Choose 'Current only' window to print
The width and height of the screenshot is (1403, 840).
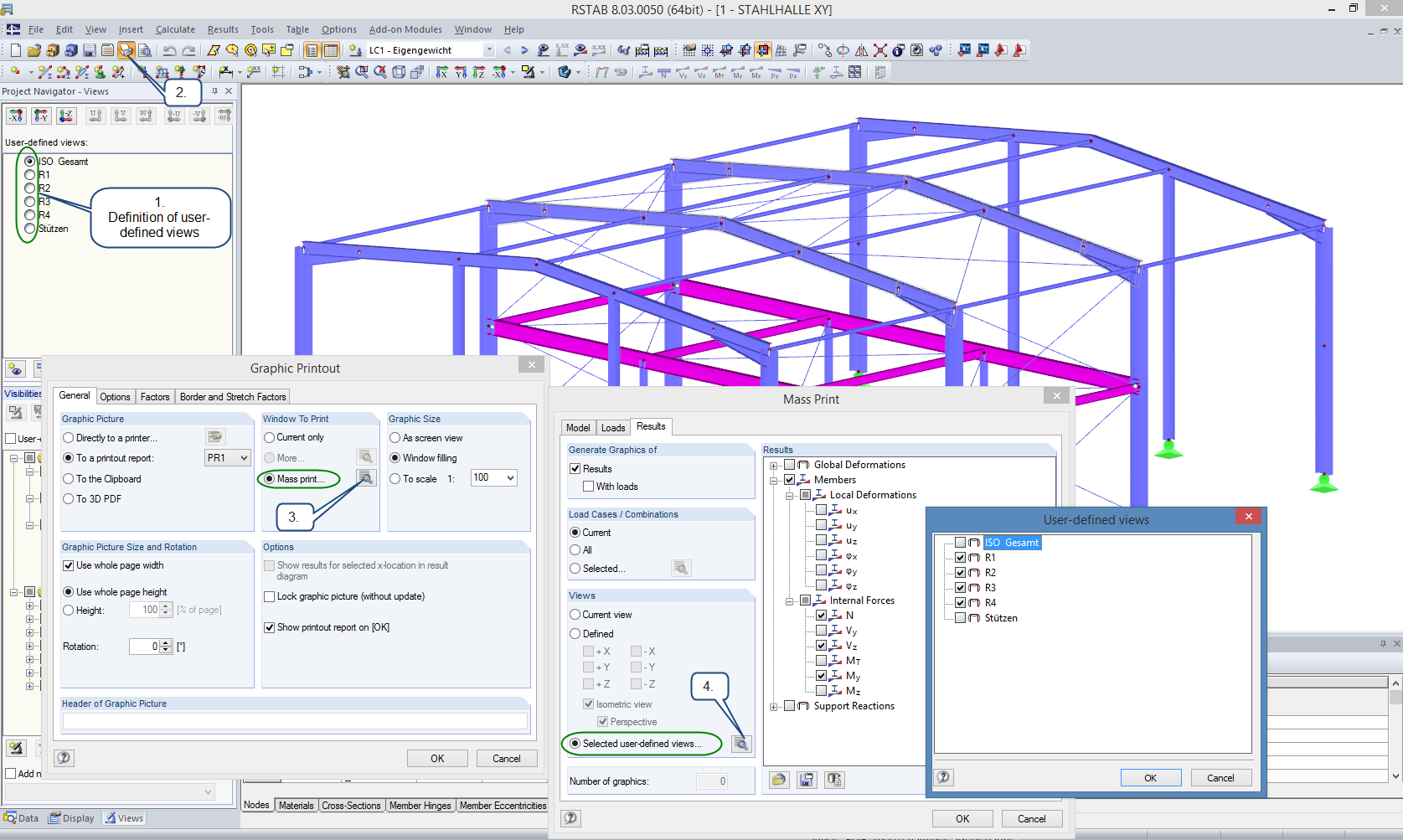click(270, 437)
